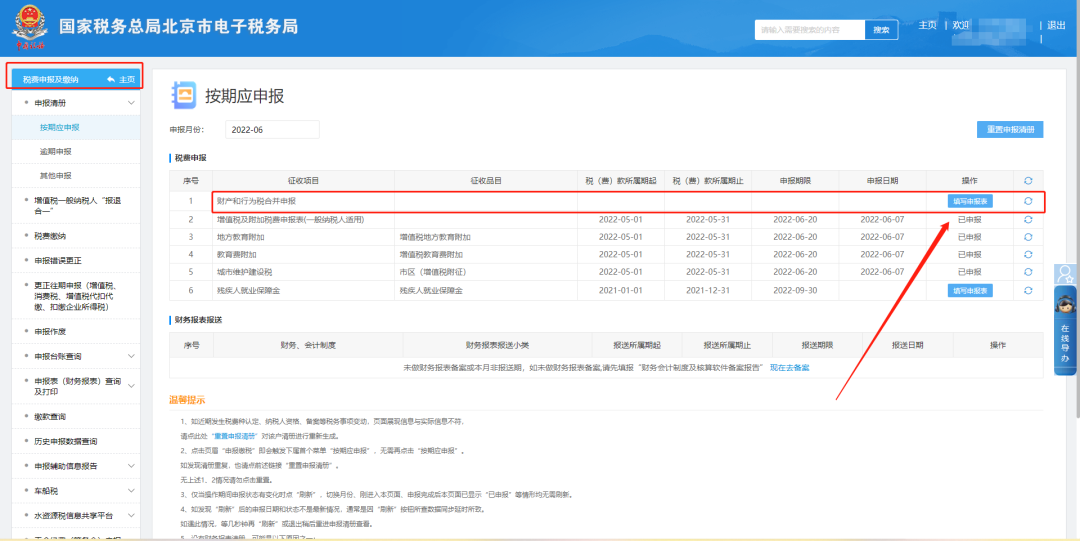This screenshot has height=541, width=1080.
Task: Click 填写申报表 for 财产和行为税合并申报
Action: click(x=970, y=201)
